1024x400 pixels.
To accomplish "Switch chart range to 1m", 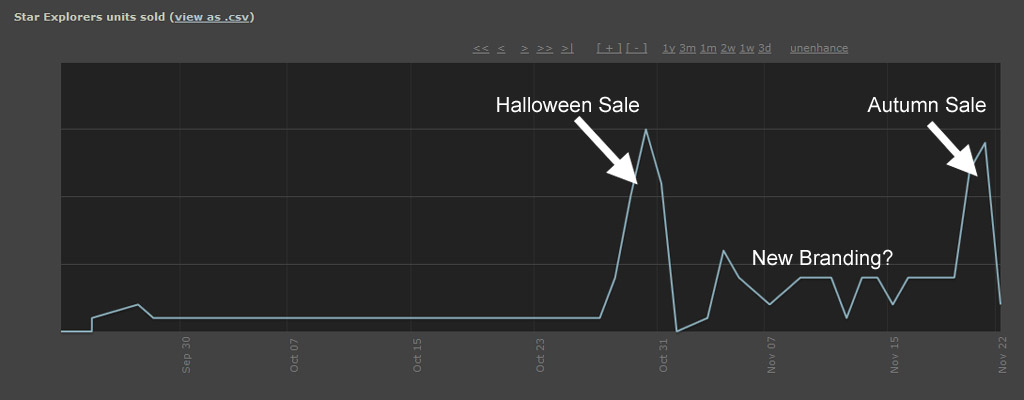I will coord(709,48).
